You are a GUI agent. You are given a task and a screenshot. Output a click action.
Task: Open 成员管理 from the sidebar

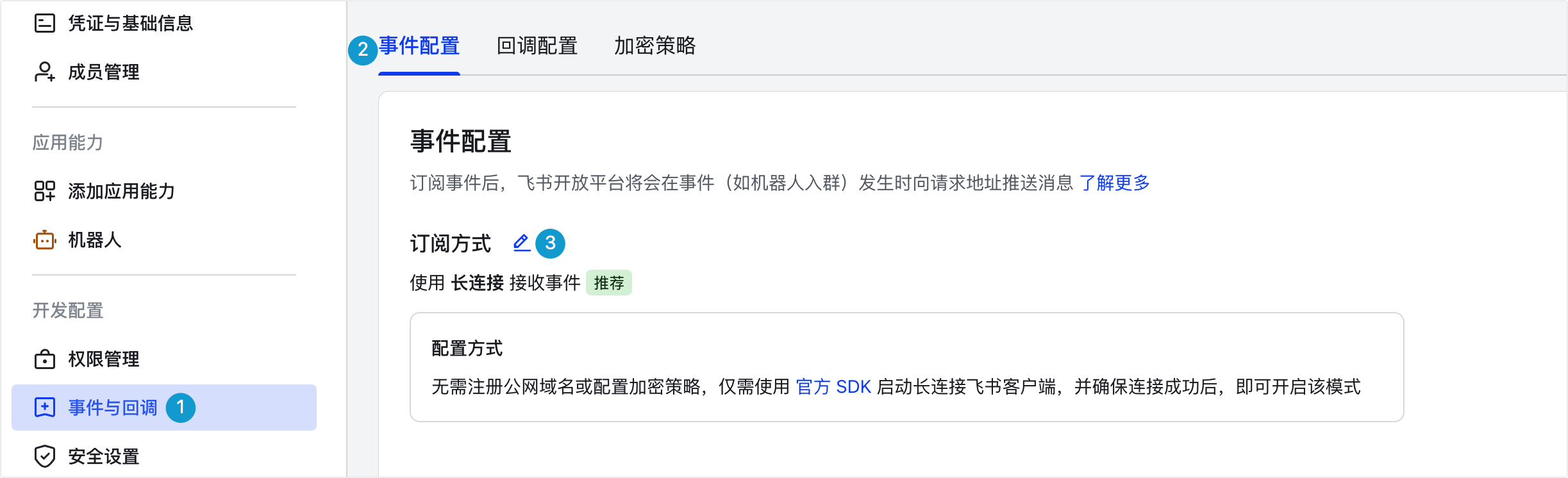[104, 72]
